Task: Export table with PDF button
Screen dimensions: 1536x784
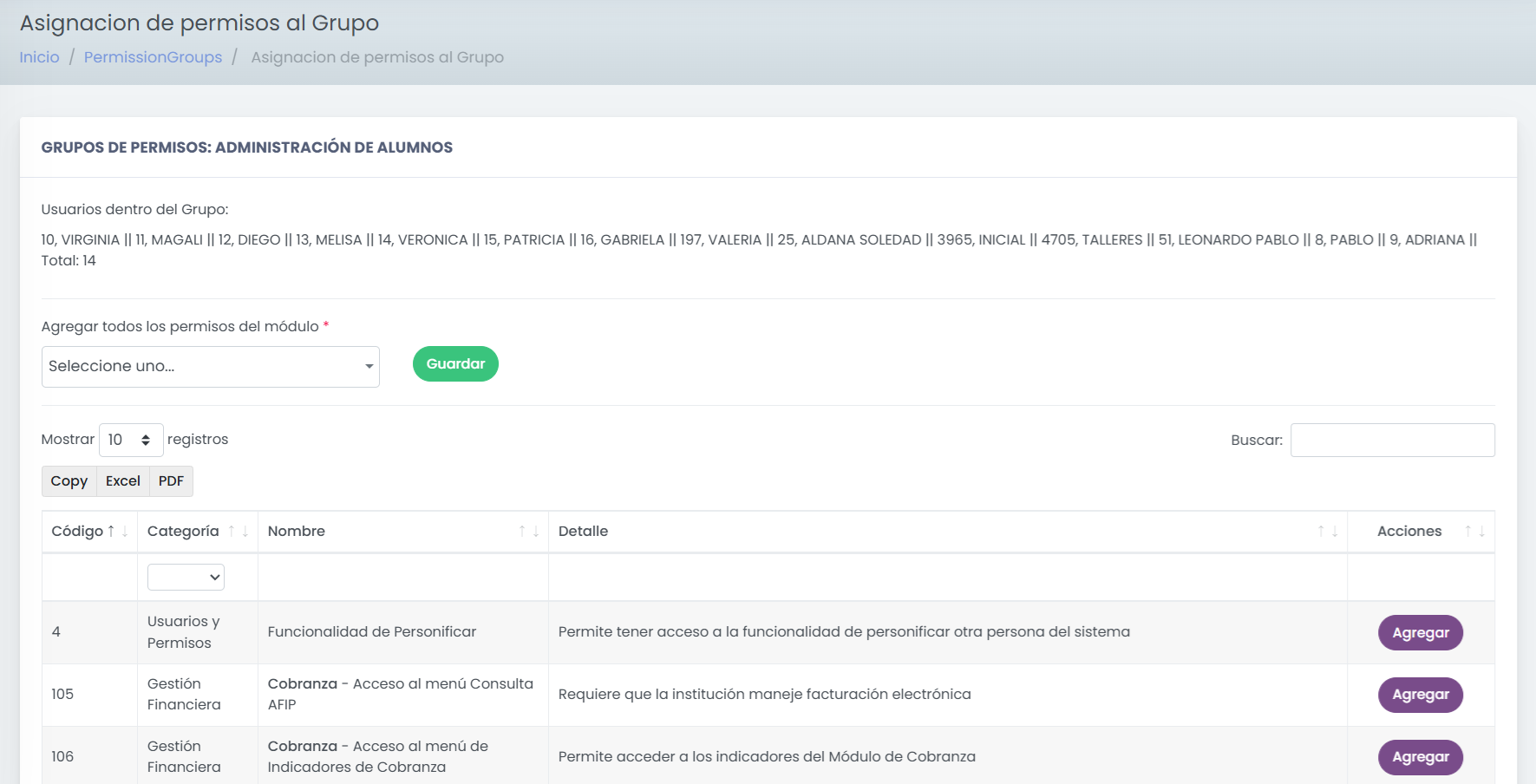Action: click(171, 480)
